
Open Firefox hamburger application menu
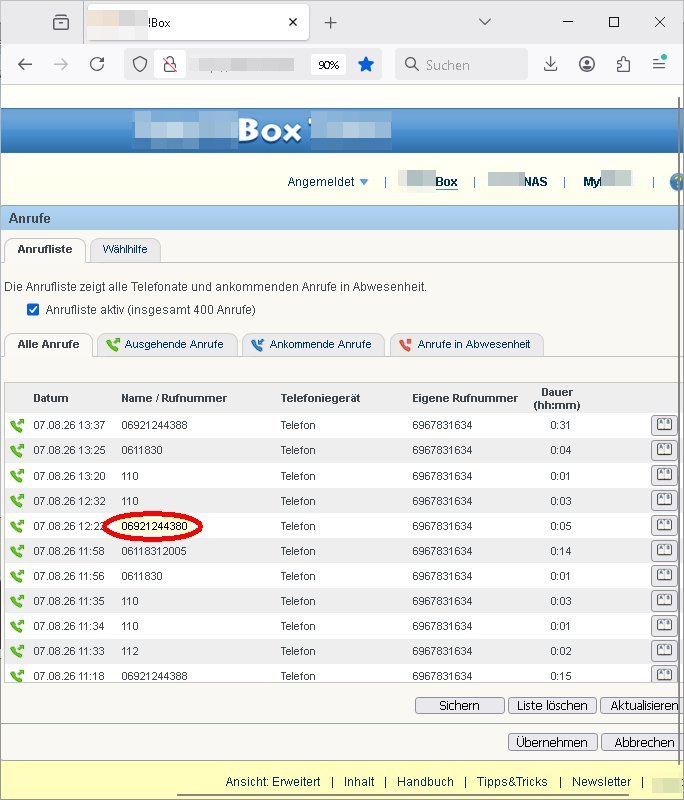click(659, 63)
